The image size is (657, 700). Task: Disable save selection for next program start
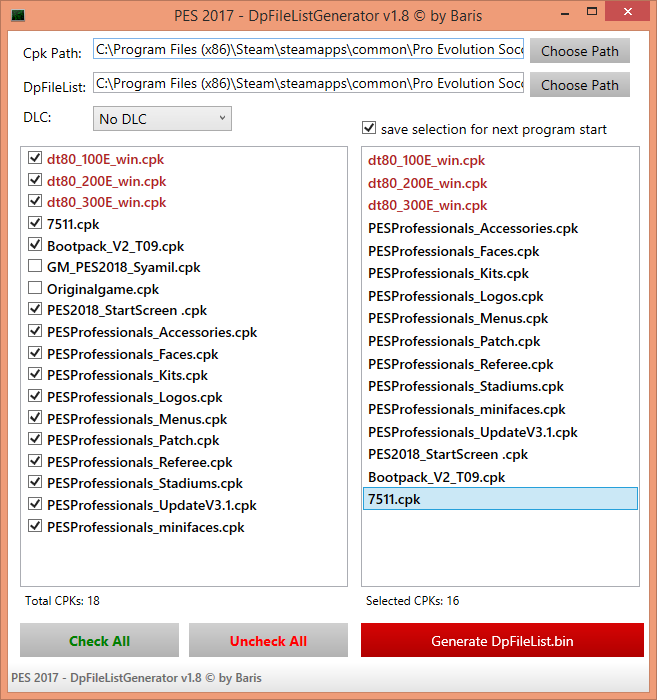point(369,128)
